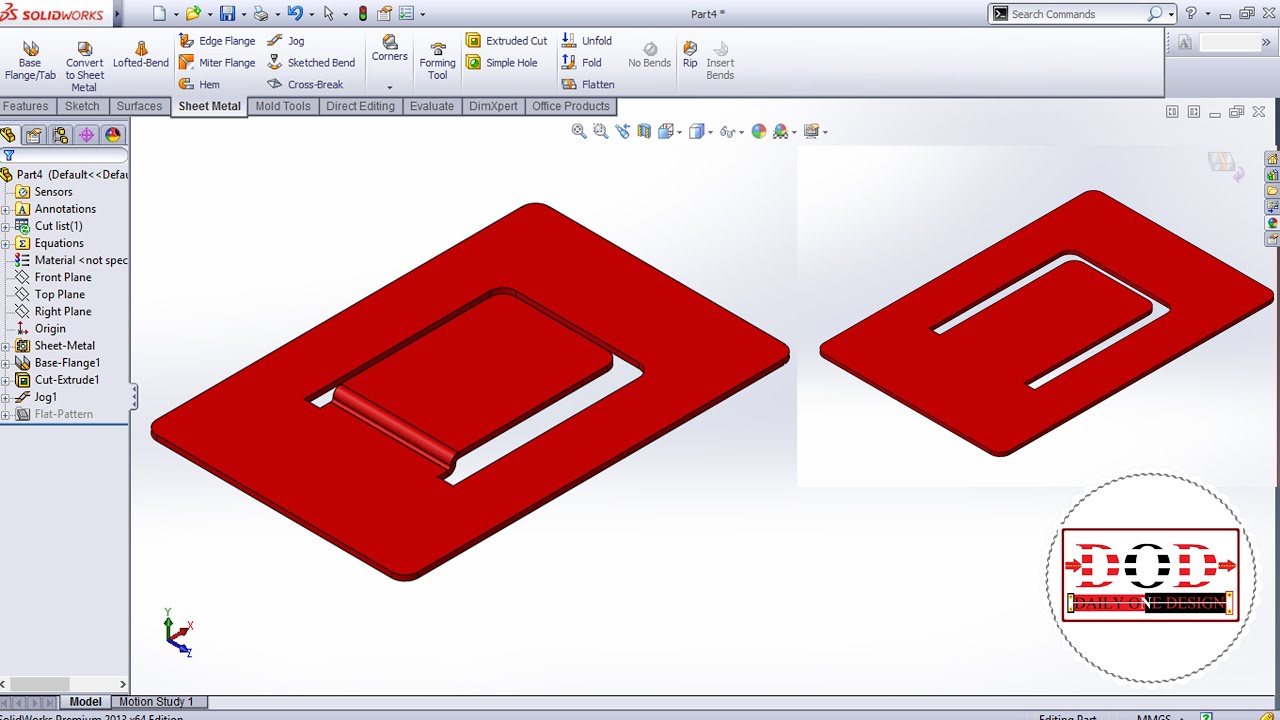Select Top Plane in feature tree
This screenshot has height=720, width=1280.
[x=59, y=294]
